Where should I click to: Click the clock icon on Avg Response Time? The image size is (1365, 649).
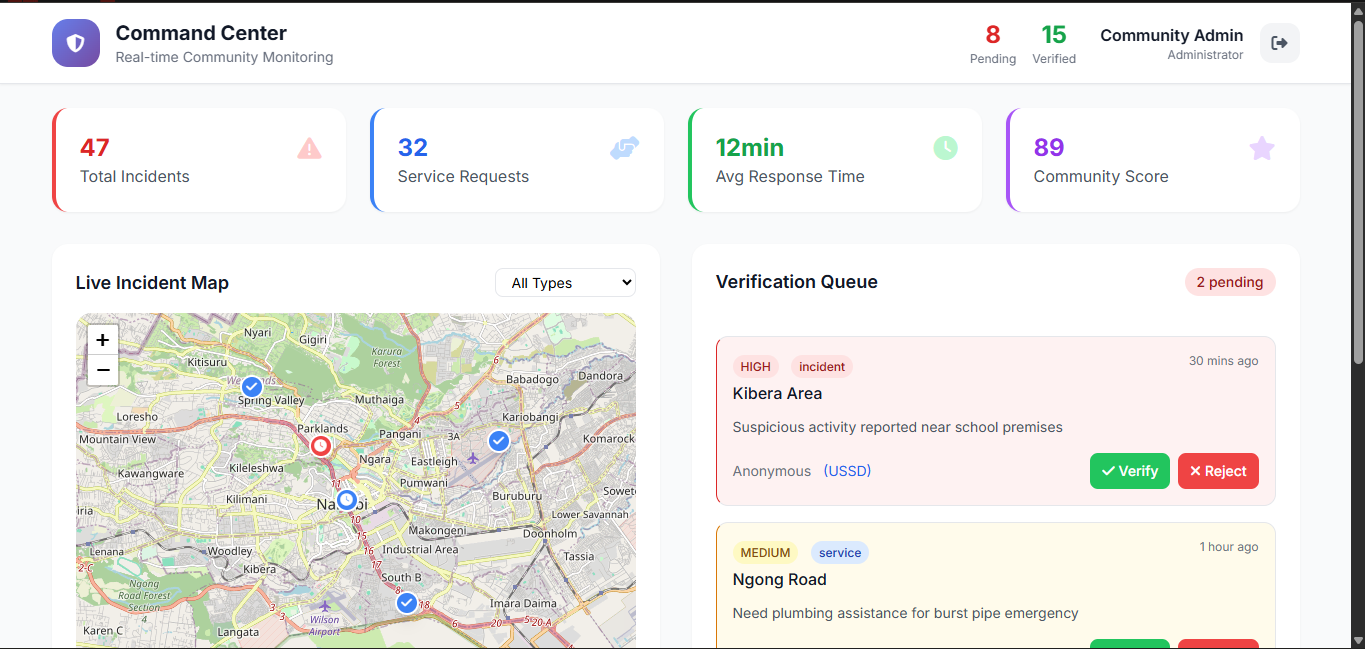click(946, 148)
